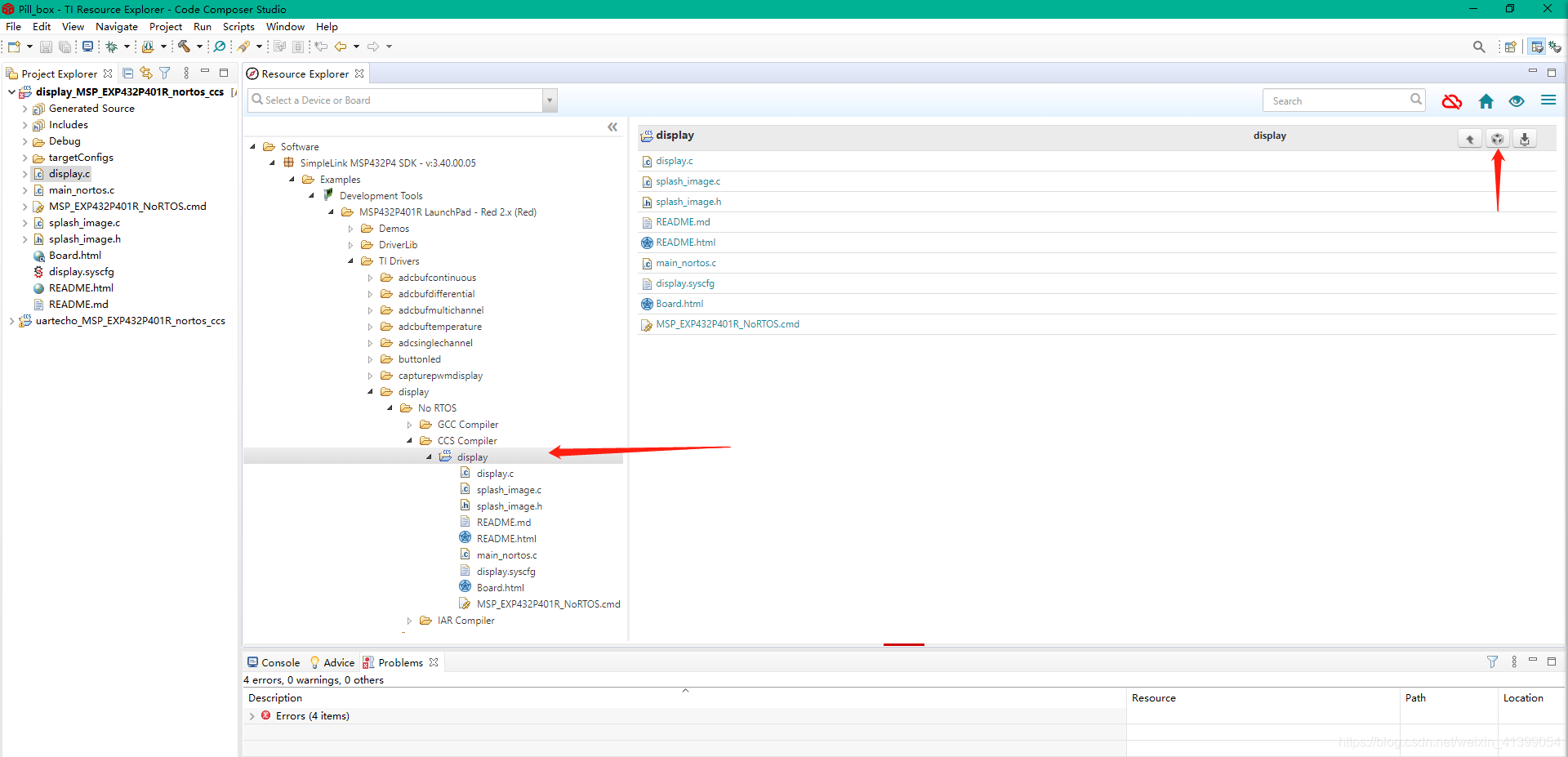Image resolution: width=1568 pixels, height=757 pixels.
Task: Open the Open Perspective icon
Action: pyautogui.click(x=1511, y=47)
